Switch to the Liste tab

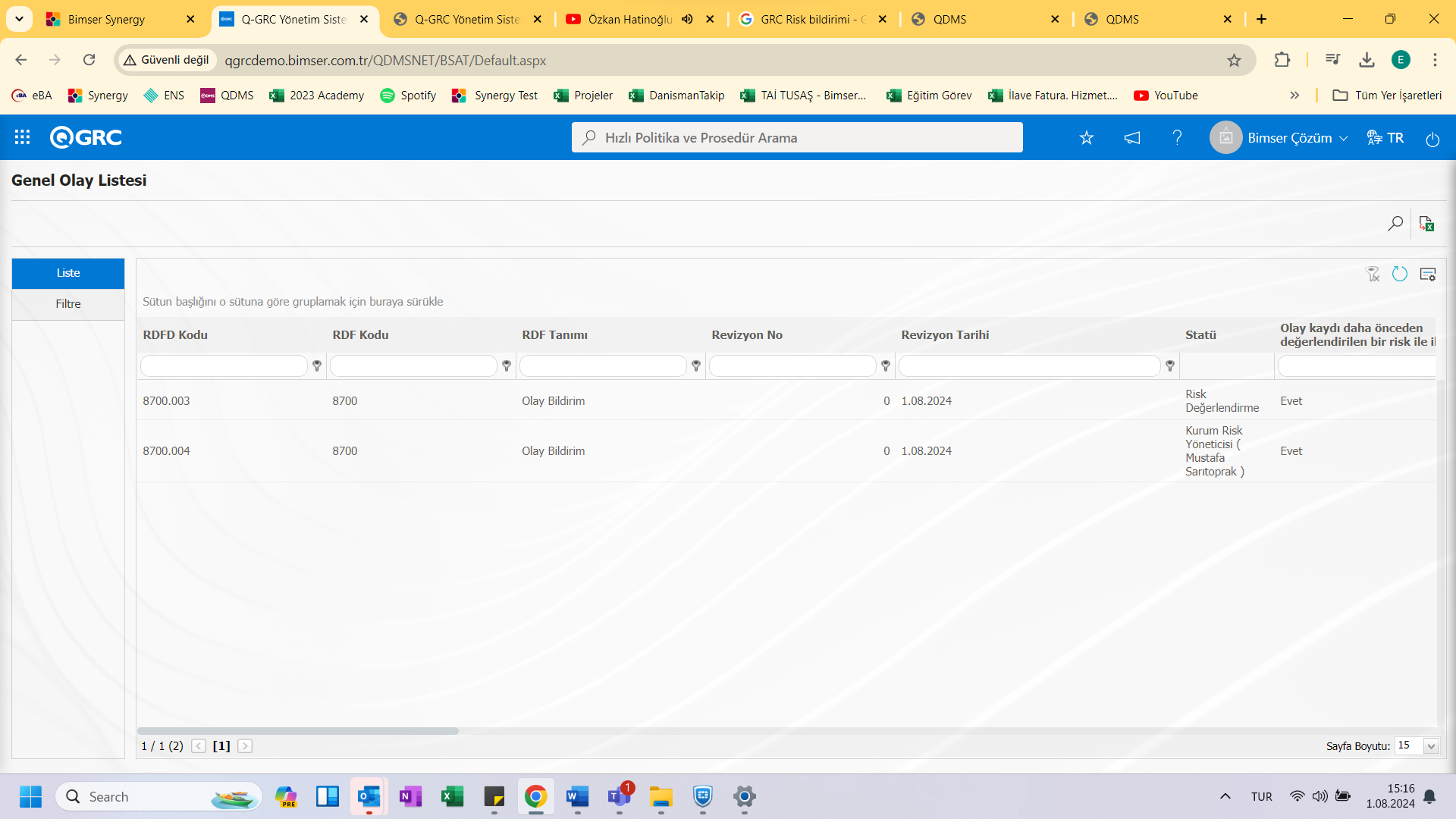[x=68, y=272]
